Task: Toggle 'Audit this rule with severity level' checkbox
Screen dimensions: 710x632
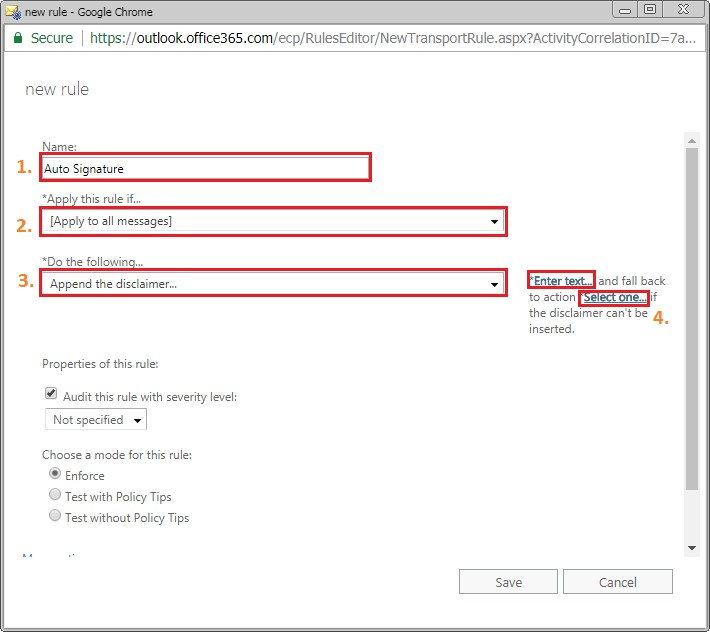Action: pos(51,393)
